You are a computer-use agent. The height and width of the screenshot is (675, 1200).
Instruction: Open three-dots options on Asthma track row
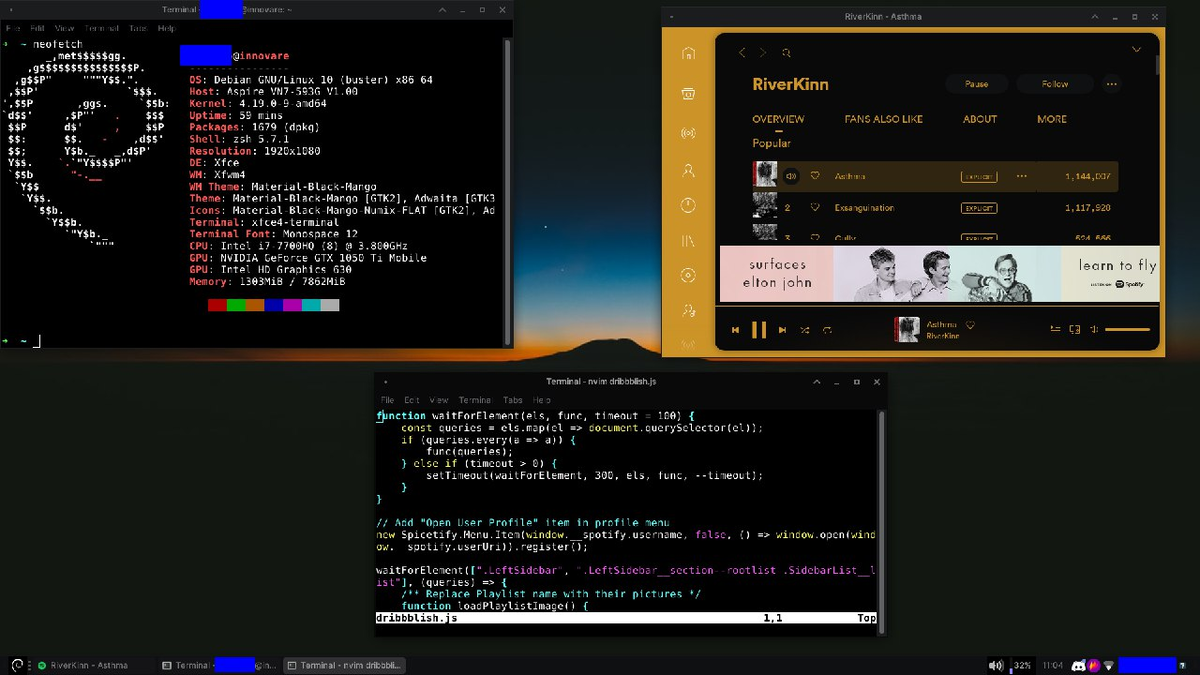coord(1021,176)
